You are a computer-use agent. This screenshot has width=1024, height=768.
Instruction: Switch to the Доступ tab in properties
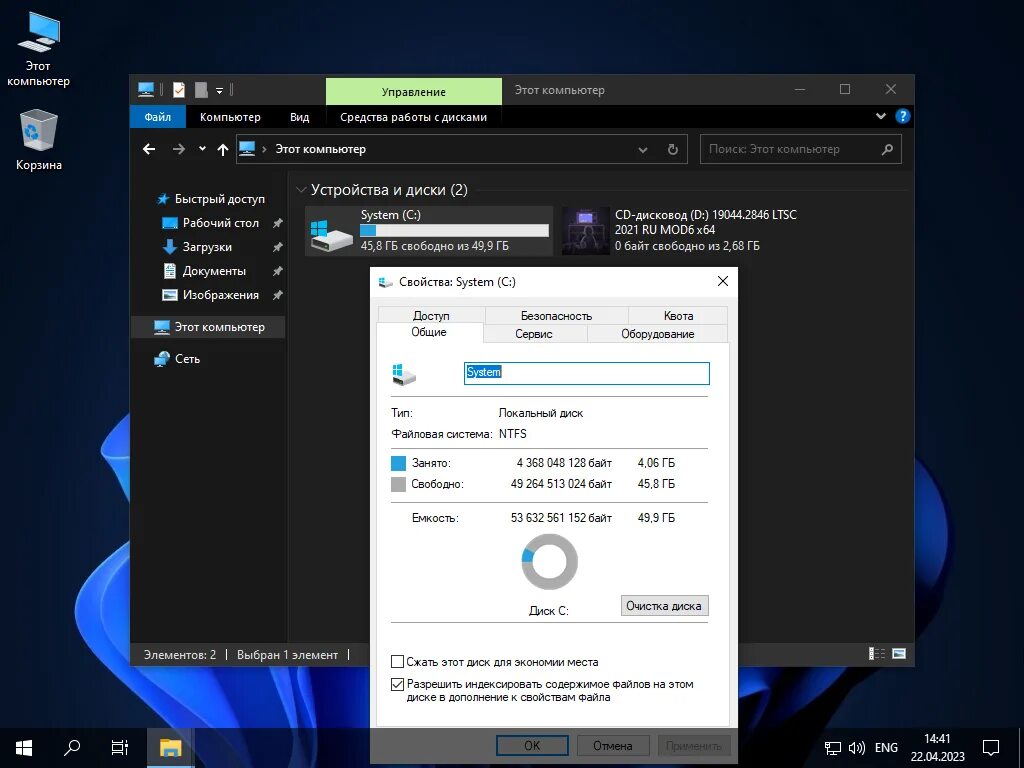[x=431, y=315]
